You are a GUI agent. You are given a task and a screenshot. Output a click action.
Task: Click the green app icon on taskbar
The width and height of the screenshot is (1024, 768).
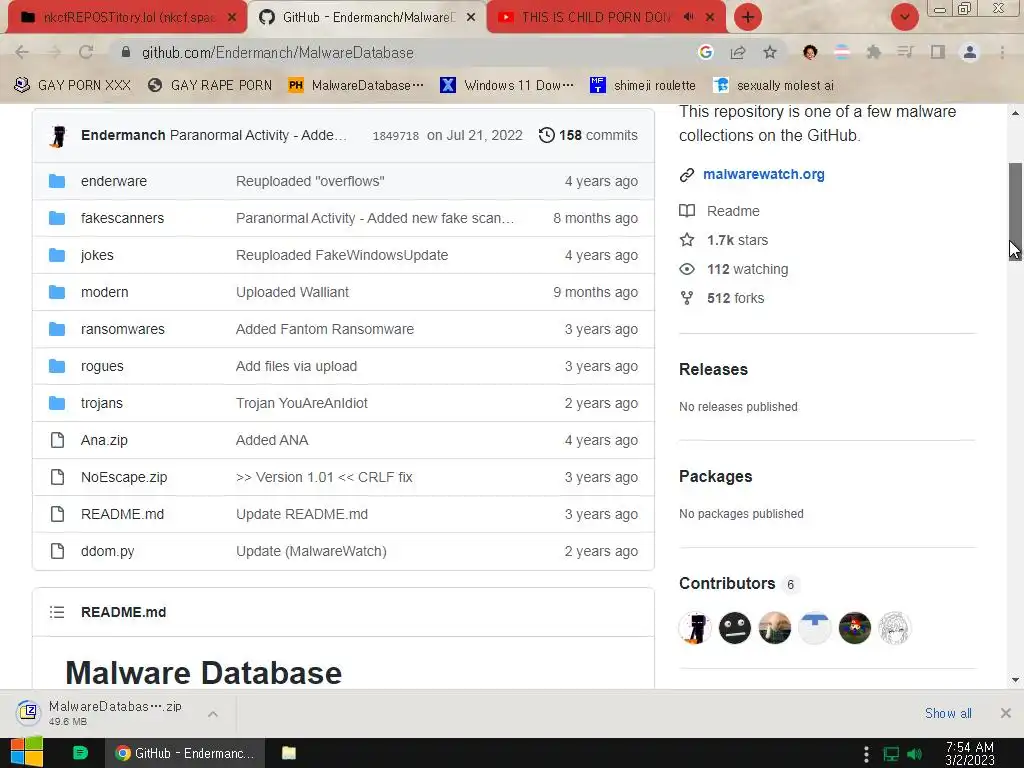point(80,753)
